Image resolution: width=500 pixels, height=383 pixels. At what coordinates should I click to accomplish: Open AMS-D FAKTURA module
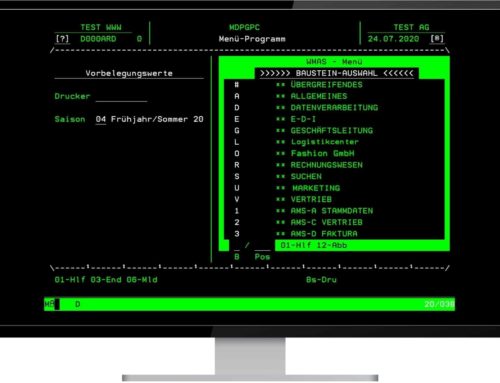(324, 234)
